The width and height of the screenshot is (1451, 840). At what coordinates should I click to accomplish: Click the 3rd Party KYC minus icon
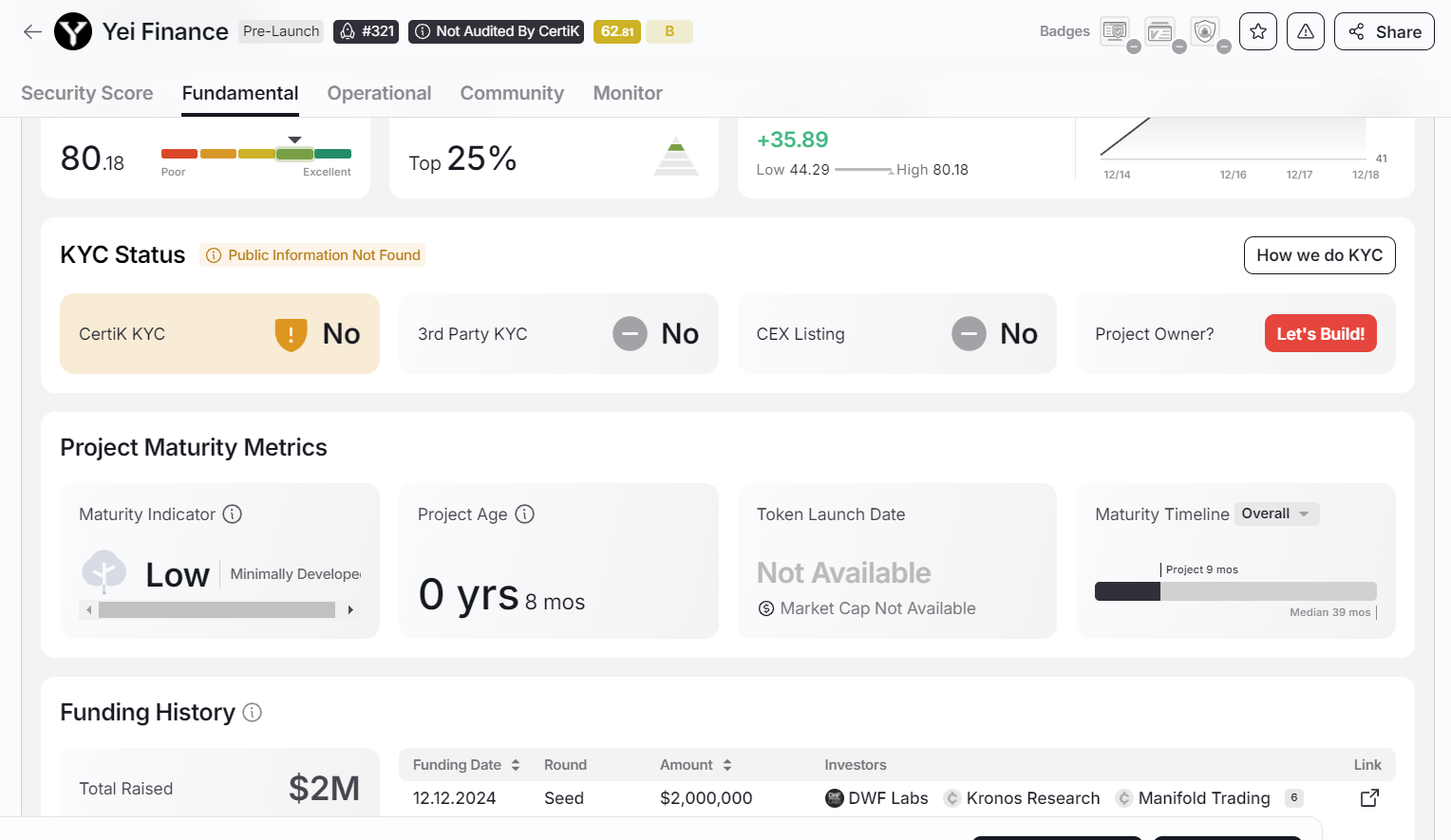coord(630,333)
